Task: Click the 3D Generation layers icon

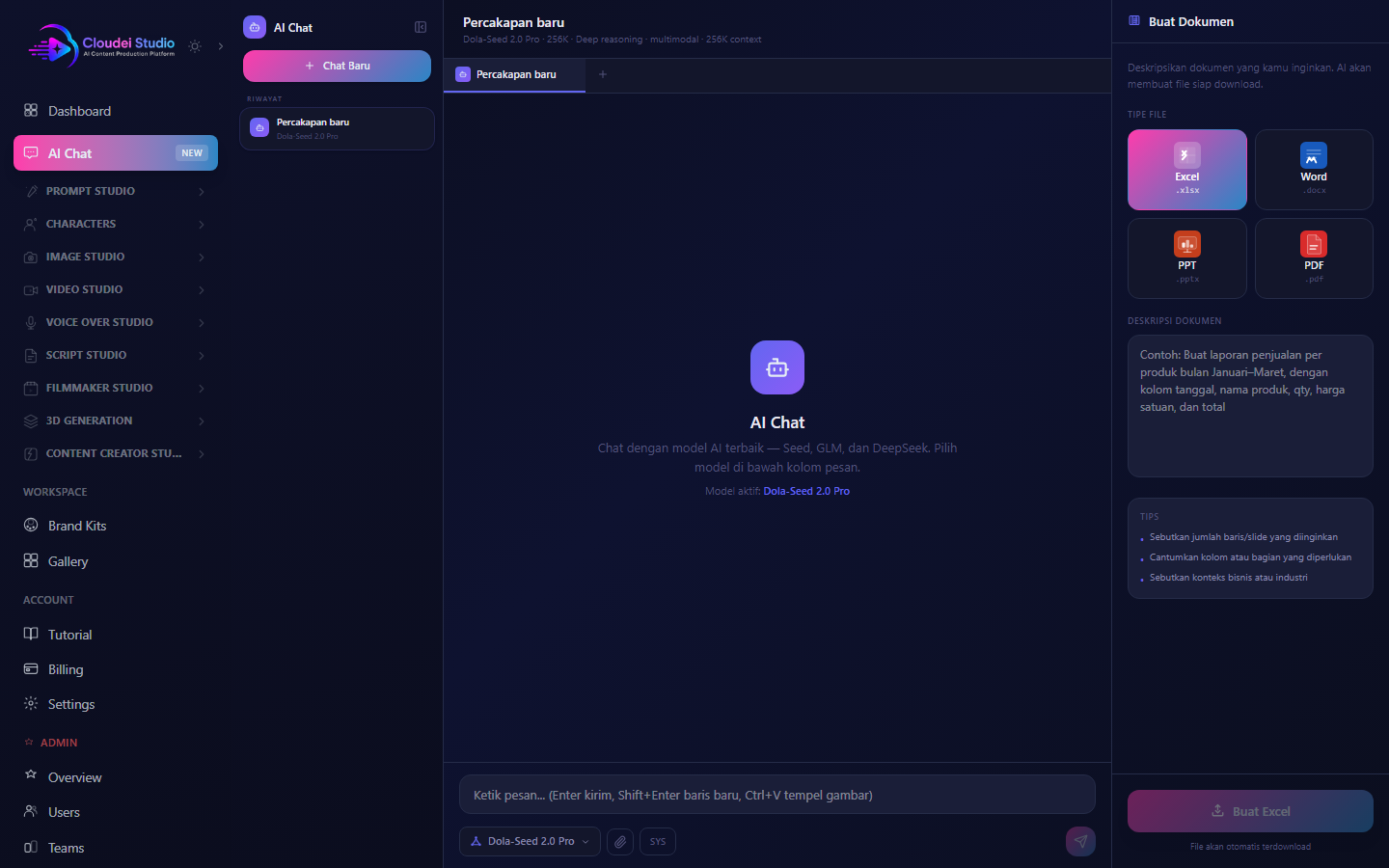Action: [31, 420]
